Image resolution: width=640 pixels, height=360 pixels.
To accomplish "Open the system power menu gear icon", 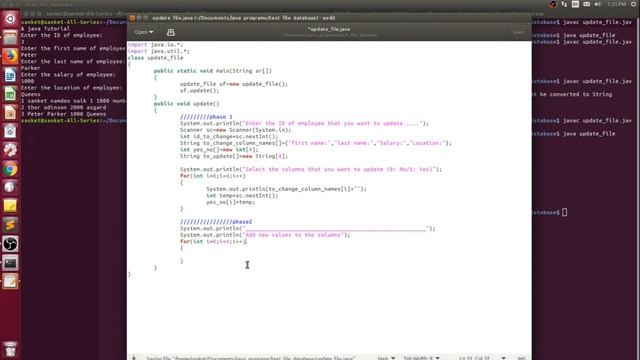I will [634, 4].
